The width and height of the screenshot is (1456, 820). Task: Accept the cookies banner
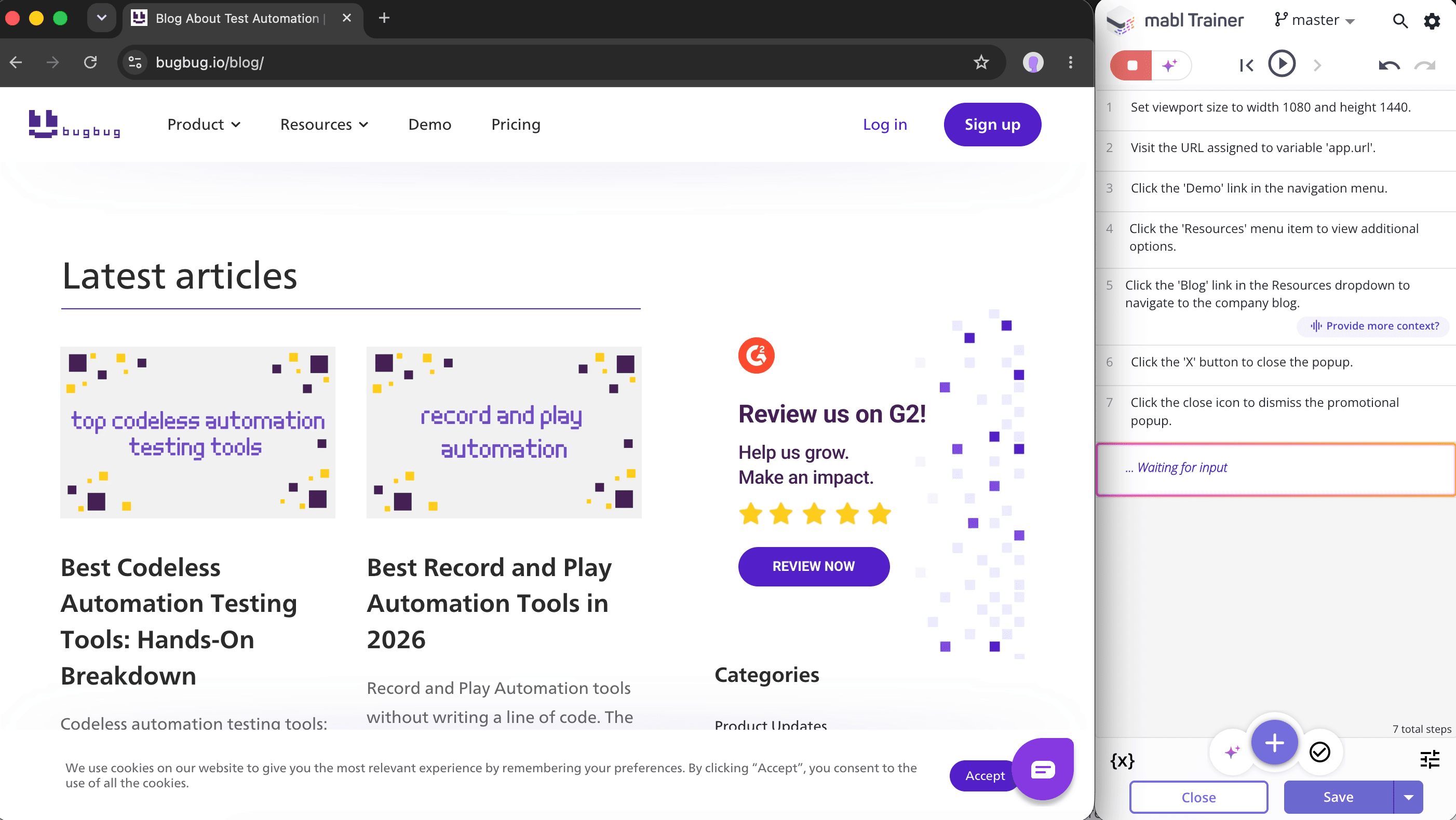pyautogui.click(x=984, y=775)
